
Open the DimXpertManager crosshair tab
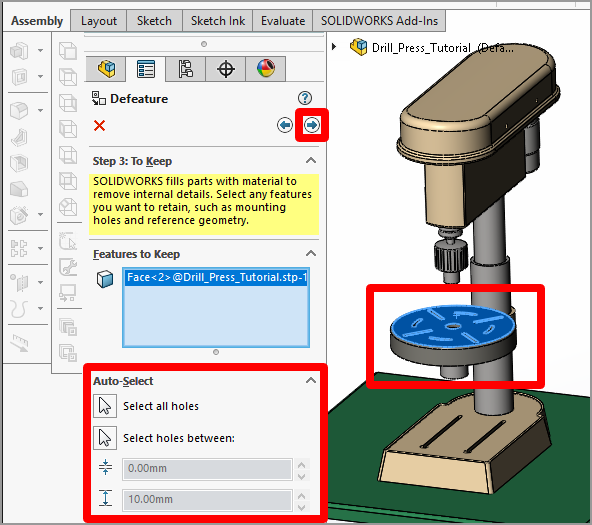225,69
